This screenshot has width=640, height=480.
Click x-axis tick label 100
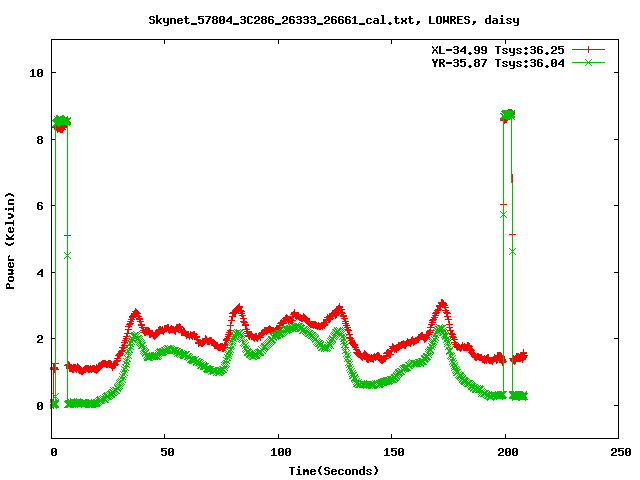pos(280,452)
